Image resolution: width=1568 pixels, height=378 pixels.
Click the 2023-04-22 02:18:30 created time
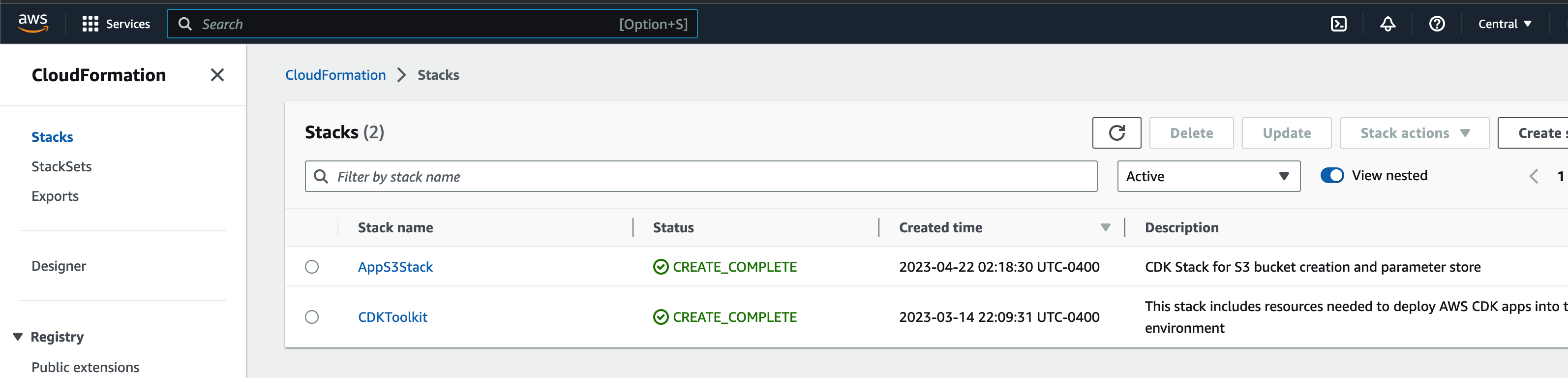click(x=999, y=267)
